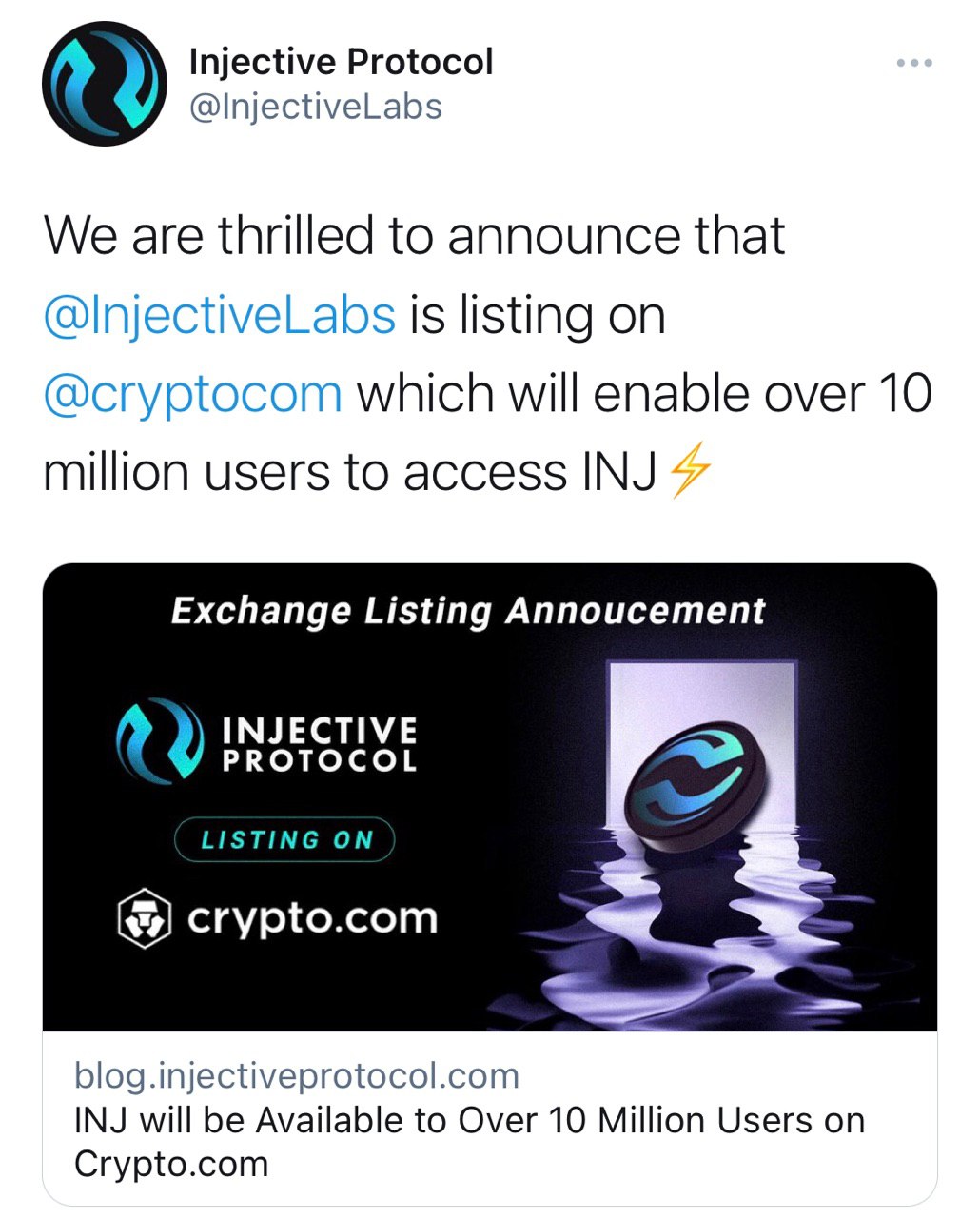The image size is (980, 1218).
Task: Click the crypto.com hexagon lion icon
Action: (144, 918)
